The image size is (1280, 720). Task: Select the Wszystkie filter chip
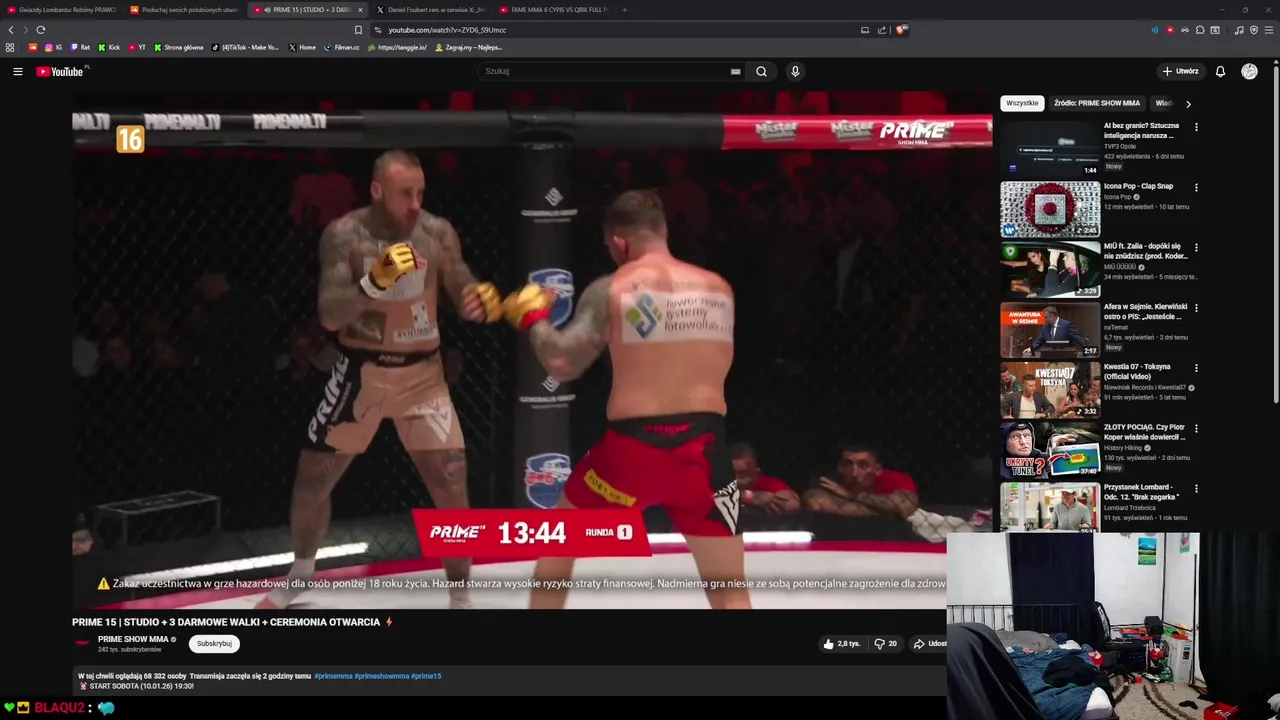(x=1022, y=103)
